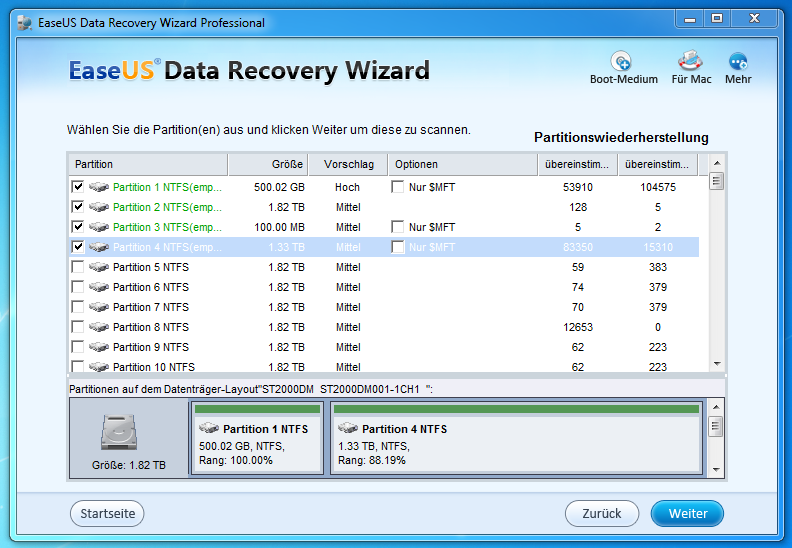Close the EaseUS Data Recovery window

click(754, 19)
